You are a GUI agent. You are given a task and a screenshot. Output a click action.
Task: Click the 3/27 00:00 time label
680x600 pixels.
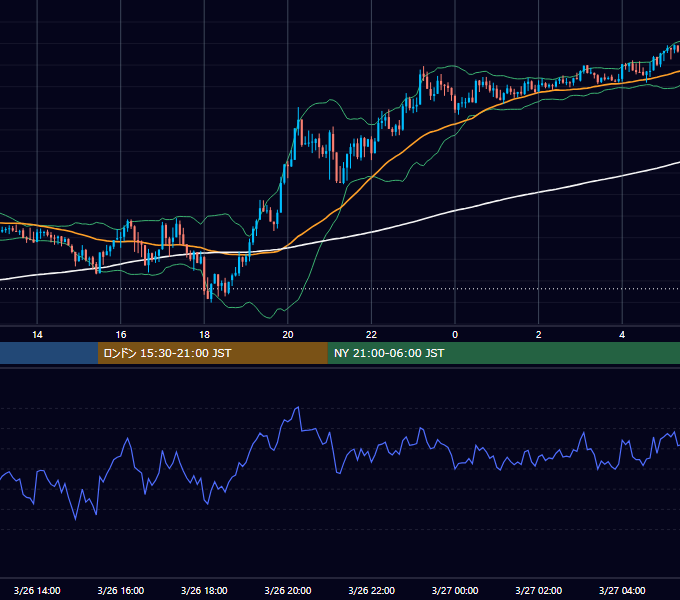[455, 590]
